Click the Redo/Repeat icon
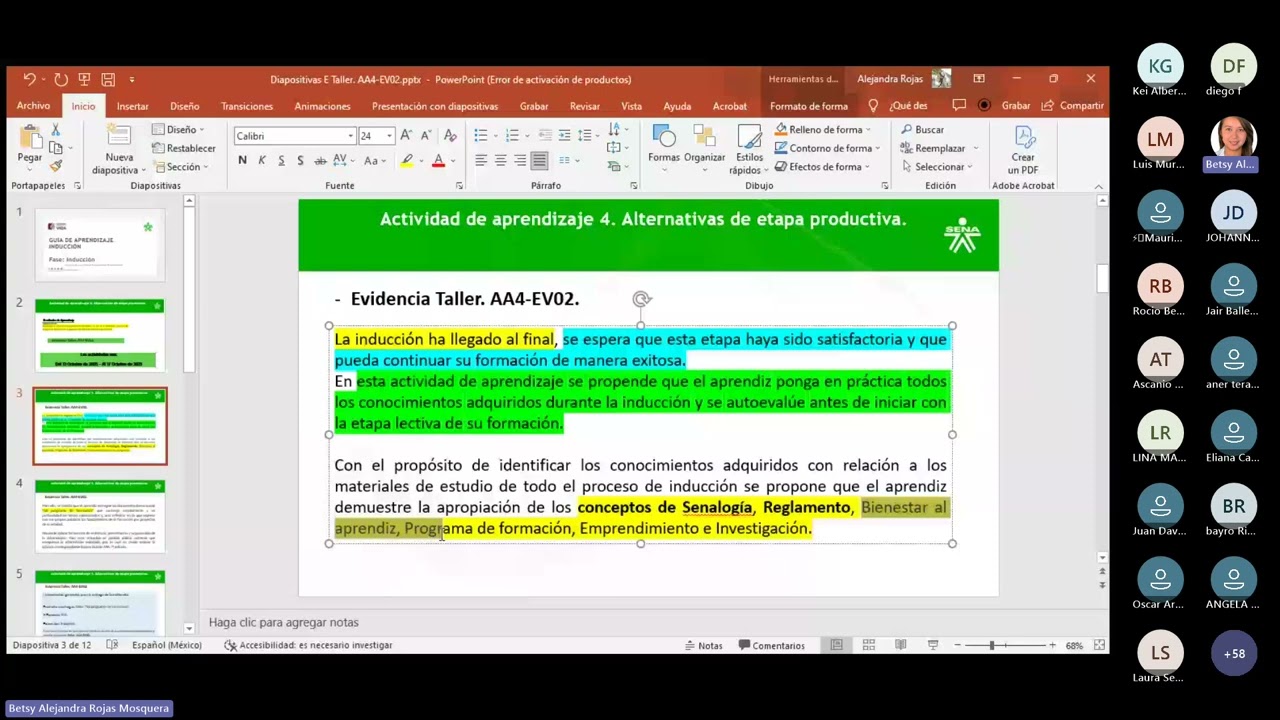Viewport: 1280px width, 720px height. 61,79
